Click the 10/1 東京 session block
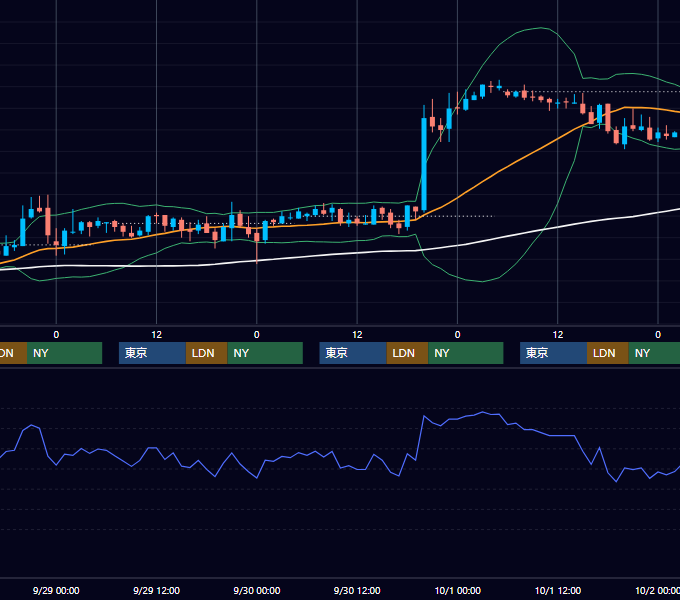The image size is (680, 600). (554, 353)
